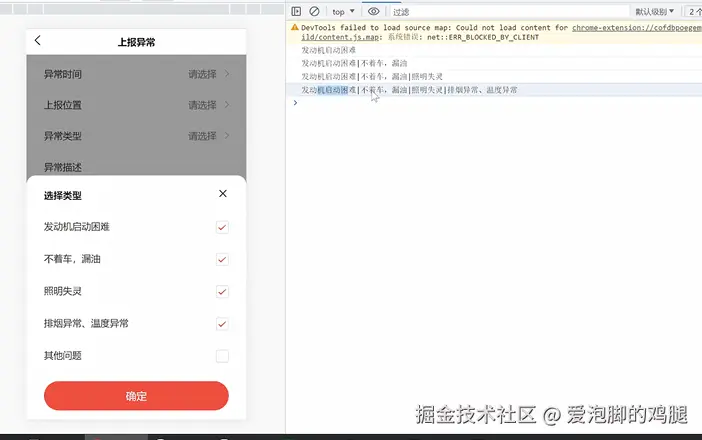The height and width of the screenshot is (440, 702).
Task: Click first console log 发动机启动困难
Action: point(329,50)
